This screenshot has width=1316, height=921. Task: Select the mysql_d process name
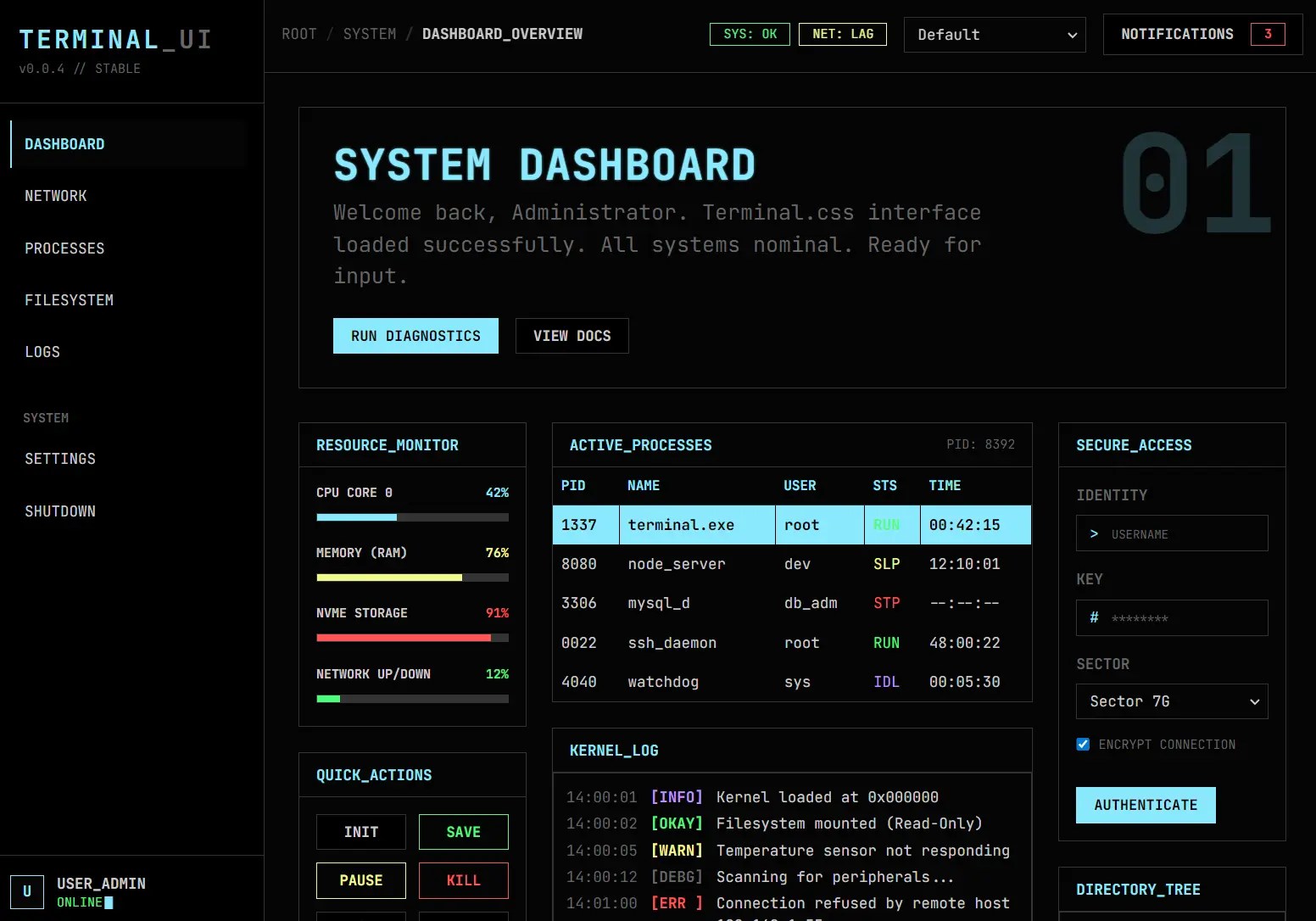pos(659,603)
